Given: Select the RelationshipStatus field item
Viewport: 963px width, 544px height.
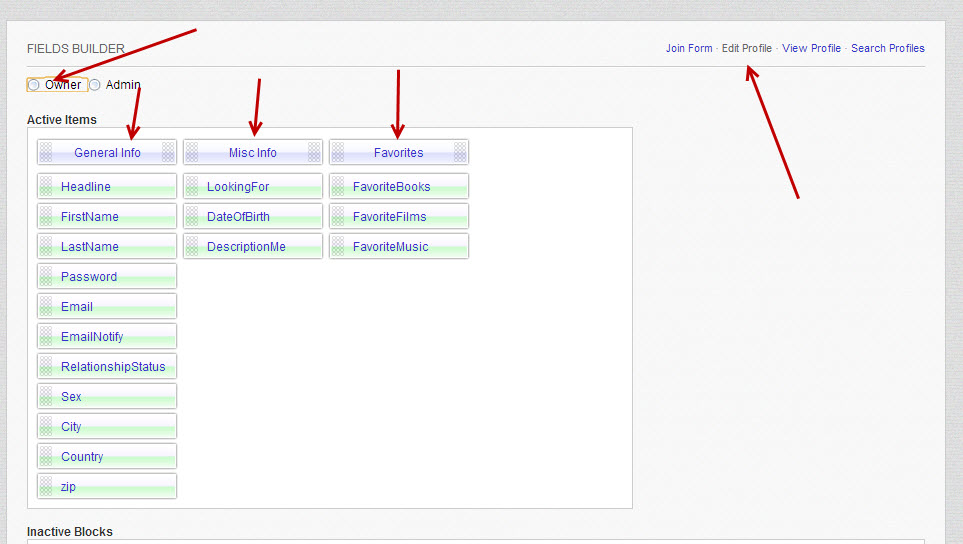Looking at the screenshot, I should point(113,367).
